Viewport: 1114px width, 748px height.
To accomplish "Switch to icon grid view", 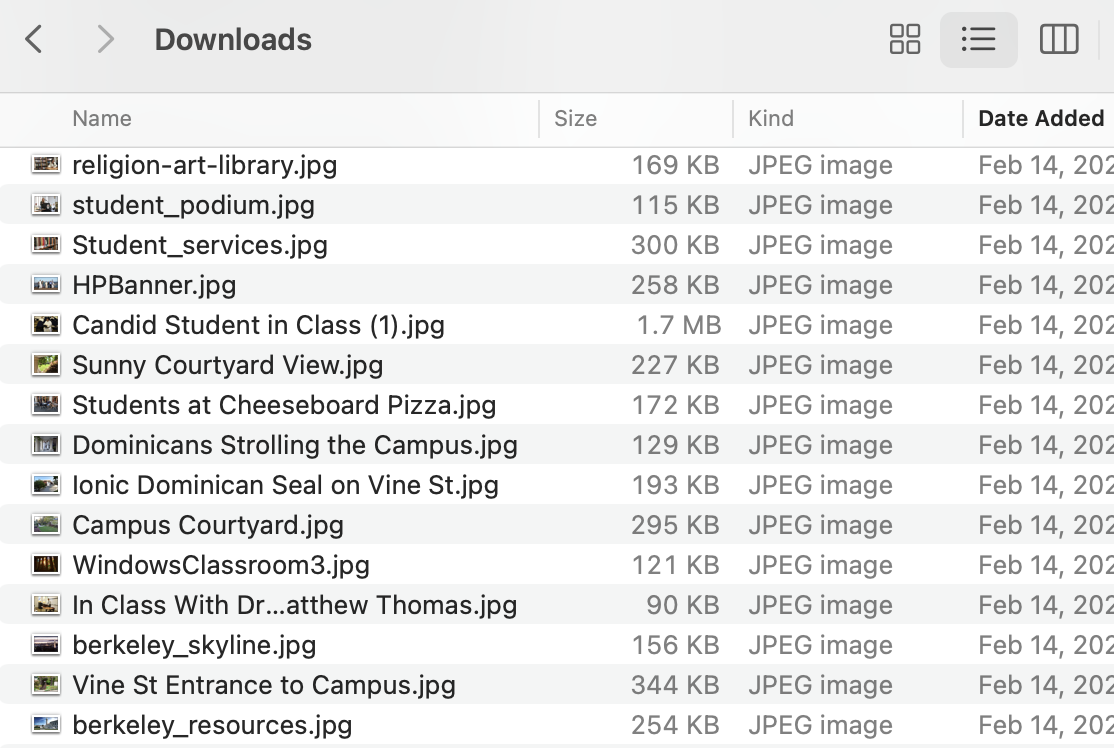I will click(x=904, y=40).
